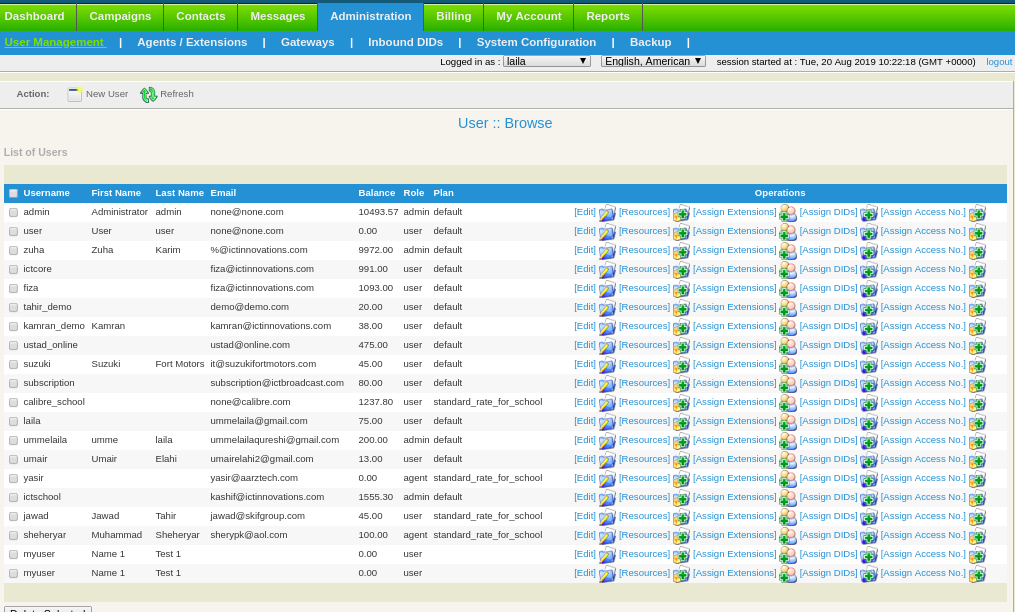Viewport: 1015px width, 612px height.
Task: Click the green Refresh arrows icon
Action: [149, 95]
